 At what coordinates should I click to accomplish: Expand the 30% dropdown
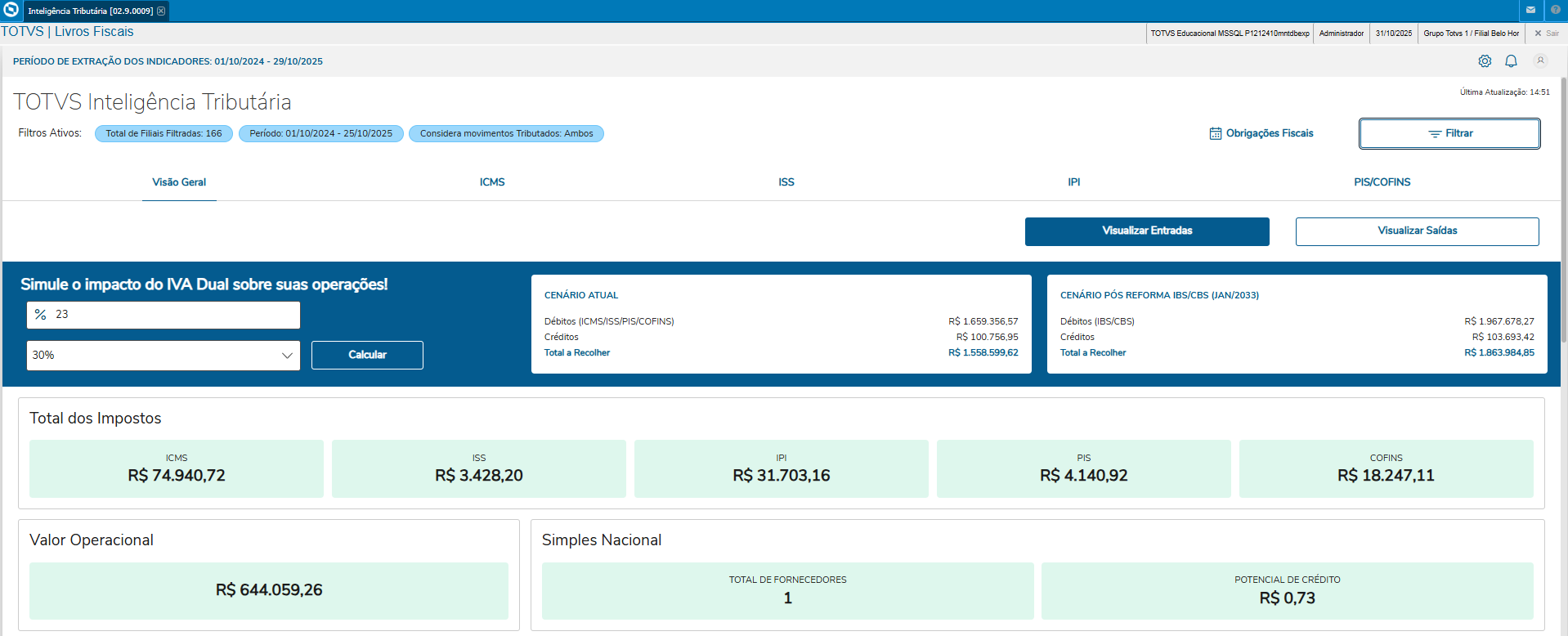(164, 356)
